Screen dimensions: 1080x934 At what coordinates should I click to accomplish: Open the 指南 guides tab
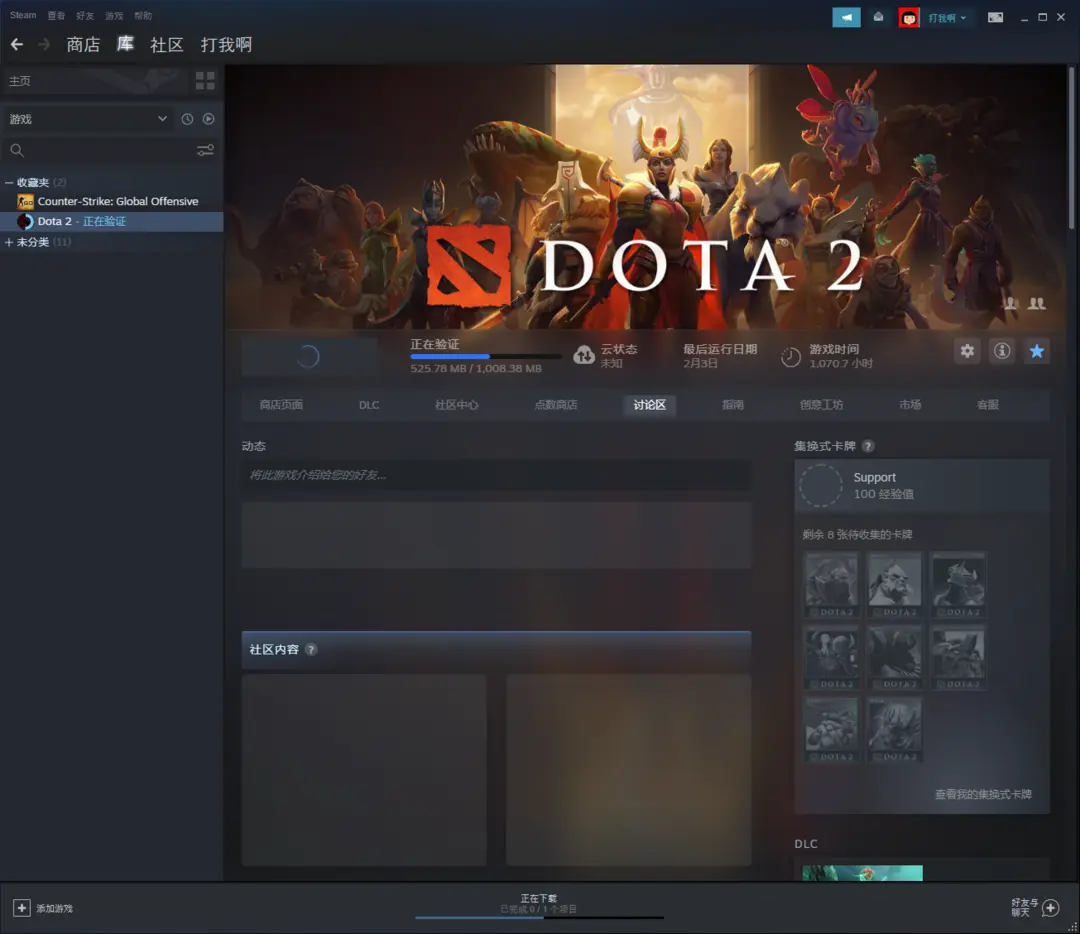pos(733,404)
